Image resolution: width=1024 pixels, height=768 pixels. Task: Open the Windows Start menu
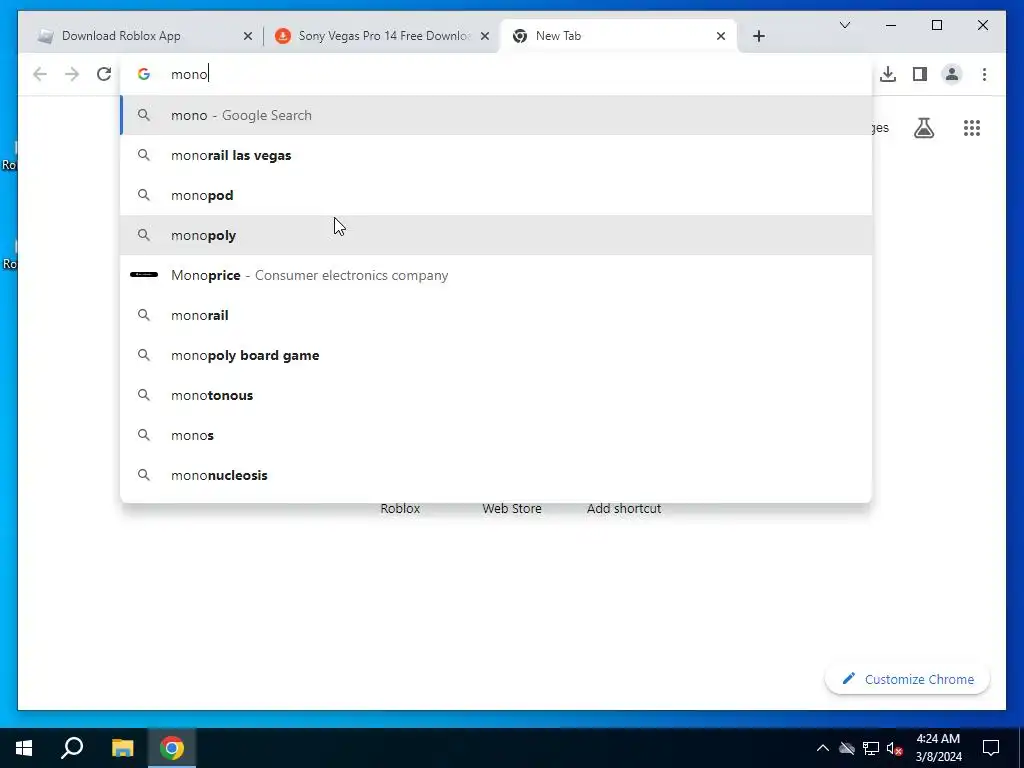pyautogui.click(x=24, y=748)
